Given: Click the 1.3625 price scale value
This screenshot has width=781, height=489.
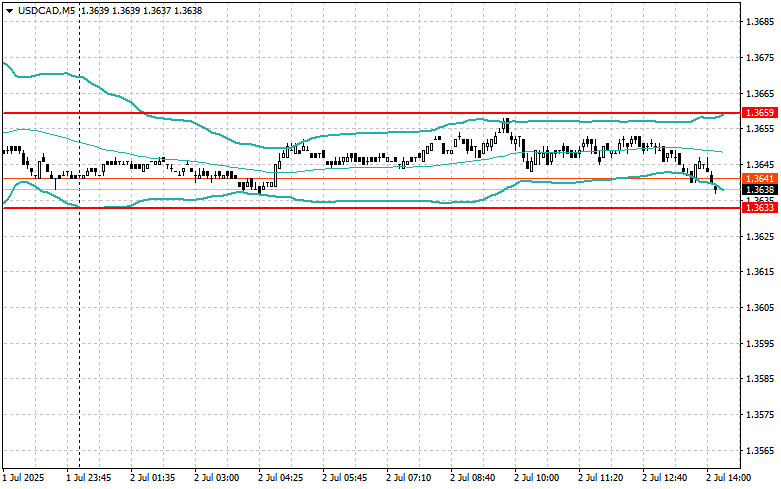Looking at the screenshot, I should point(760,236).
